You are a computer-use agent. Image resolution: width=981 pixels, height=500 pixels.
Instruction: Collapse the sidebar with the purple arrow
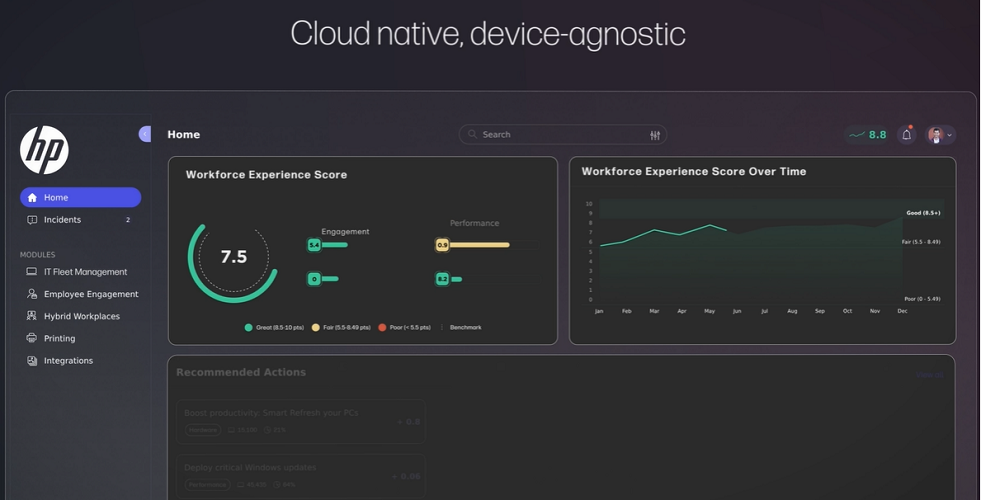click(x=145, y=134)
